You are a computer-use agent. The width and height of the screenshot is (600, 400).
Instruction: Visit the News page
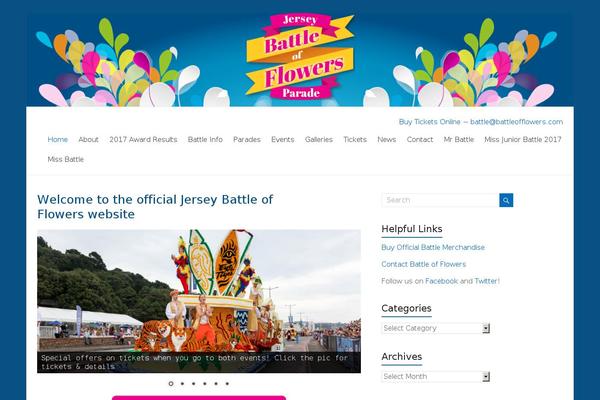[386, 139]
